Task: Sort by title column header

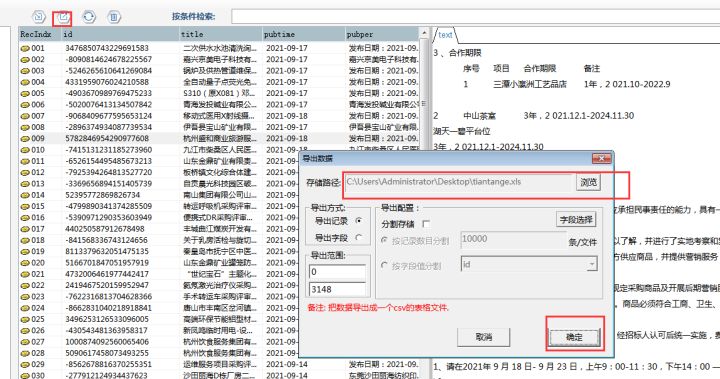Action: 220,34
